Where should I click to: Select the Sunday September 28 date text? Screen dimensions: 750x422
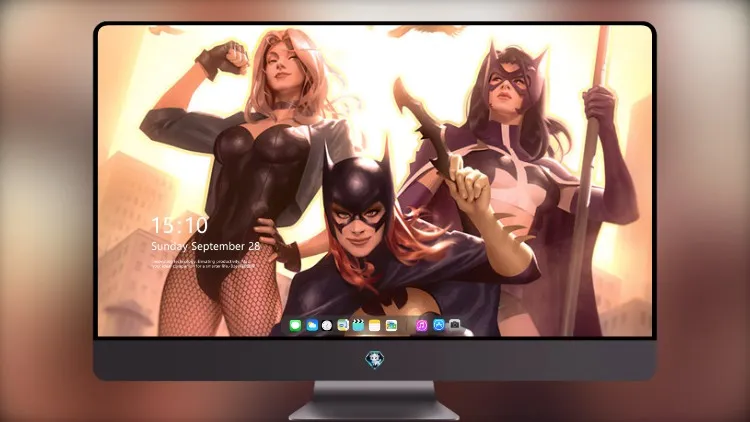205,246
